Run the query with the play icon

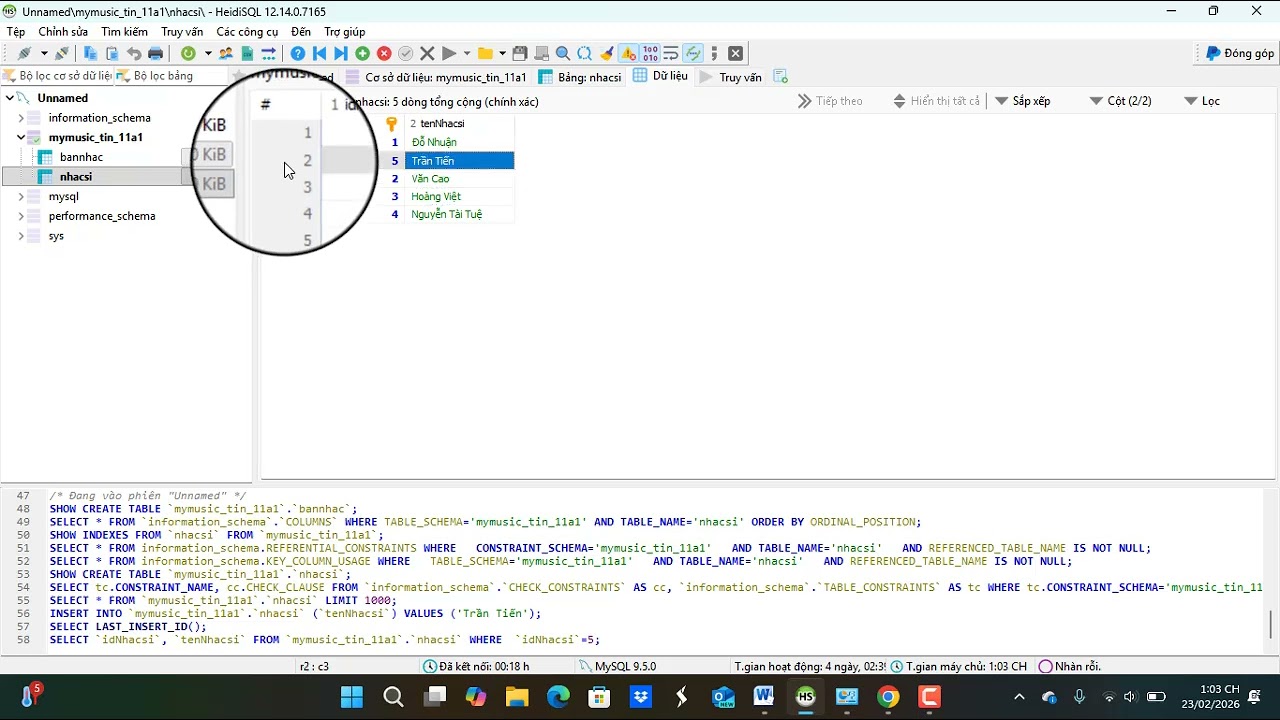[449, 53]
